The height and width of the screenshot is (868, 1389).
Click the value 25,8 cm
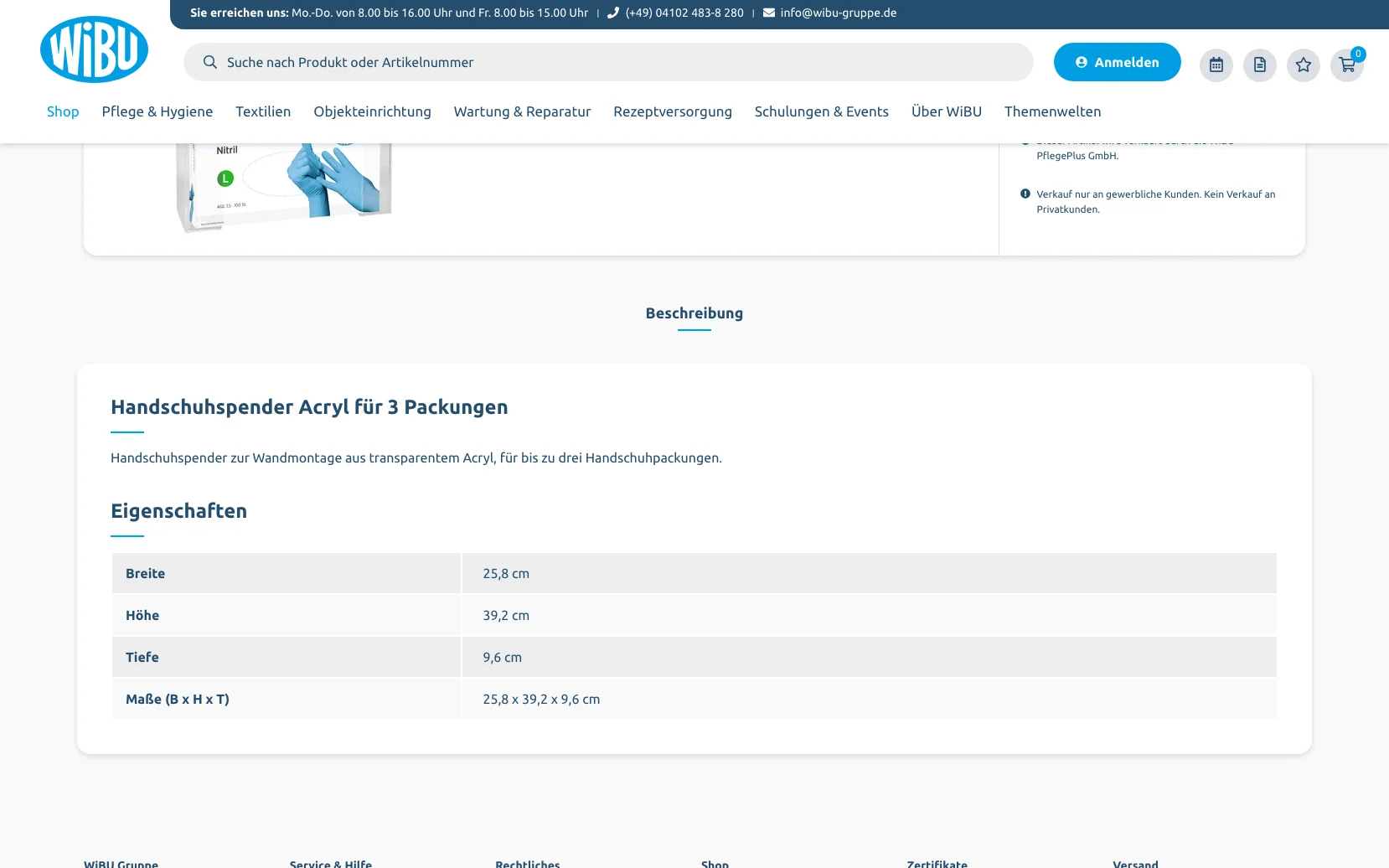point(506,574)
